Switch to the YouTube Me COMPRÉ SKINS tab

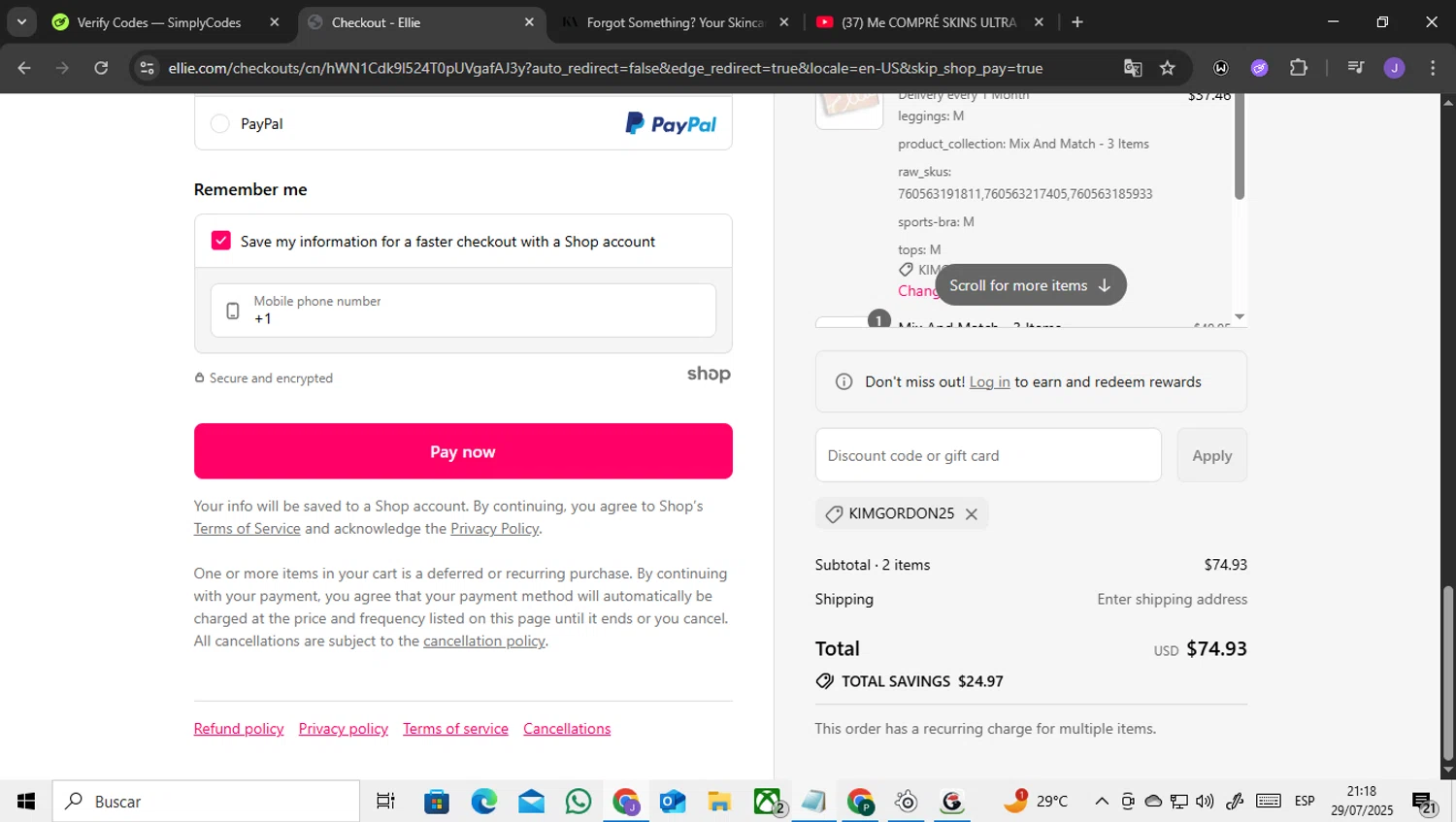929,22
